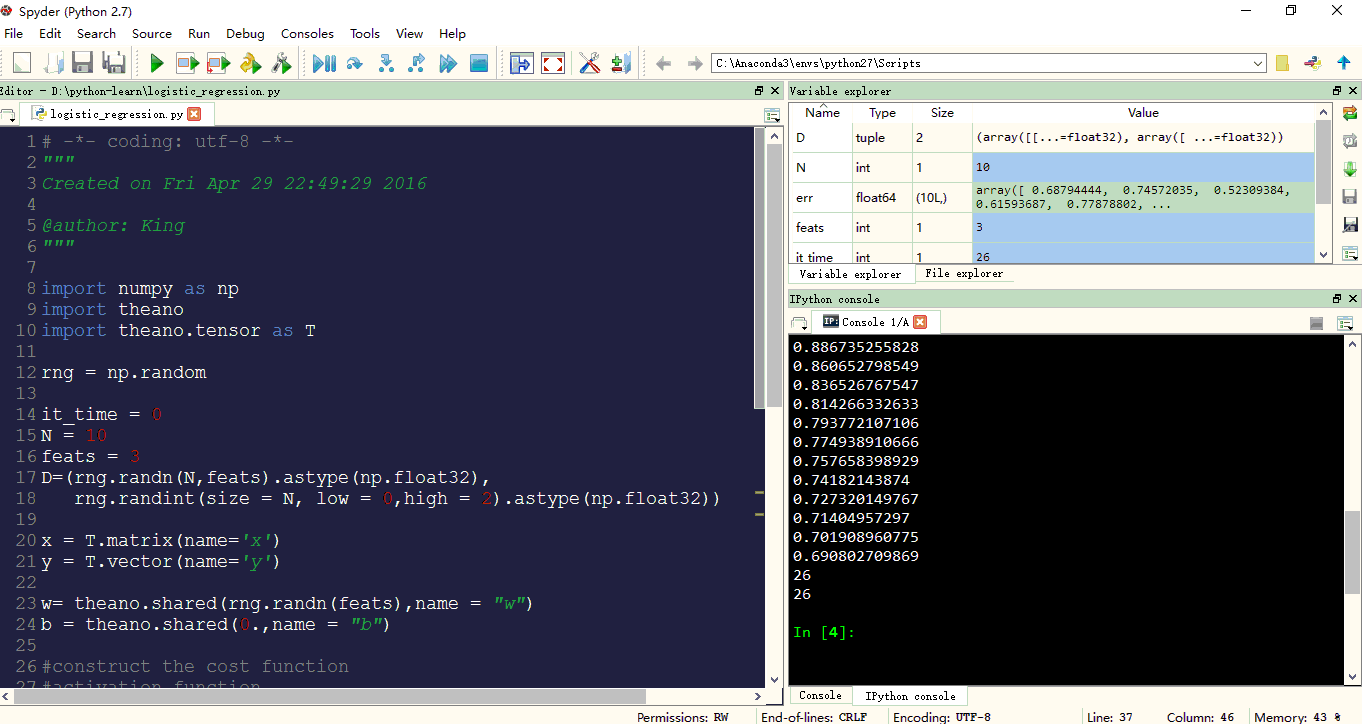1362x724 pixels.
Task: Open the Source menu
Action: click(152, 33)
